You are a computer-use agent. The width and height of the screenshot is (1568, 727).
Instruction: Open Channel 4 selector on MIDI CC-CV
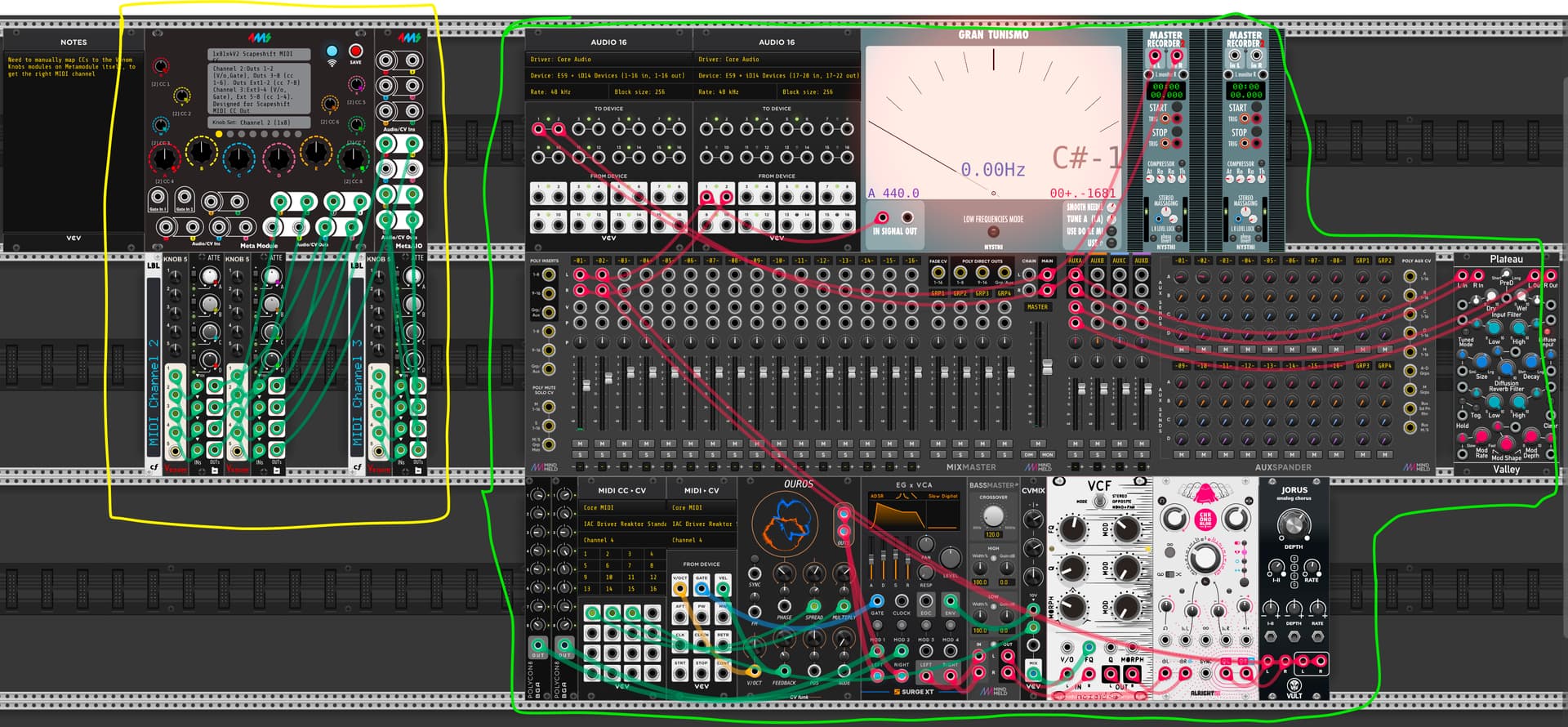point(621,540)
